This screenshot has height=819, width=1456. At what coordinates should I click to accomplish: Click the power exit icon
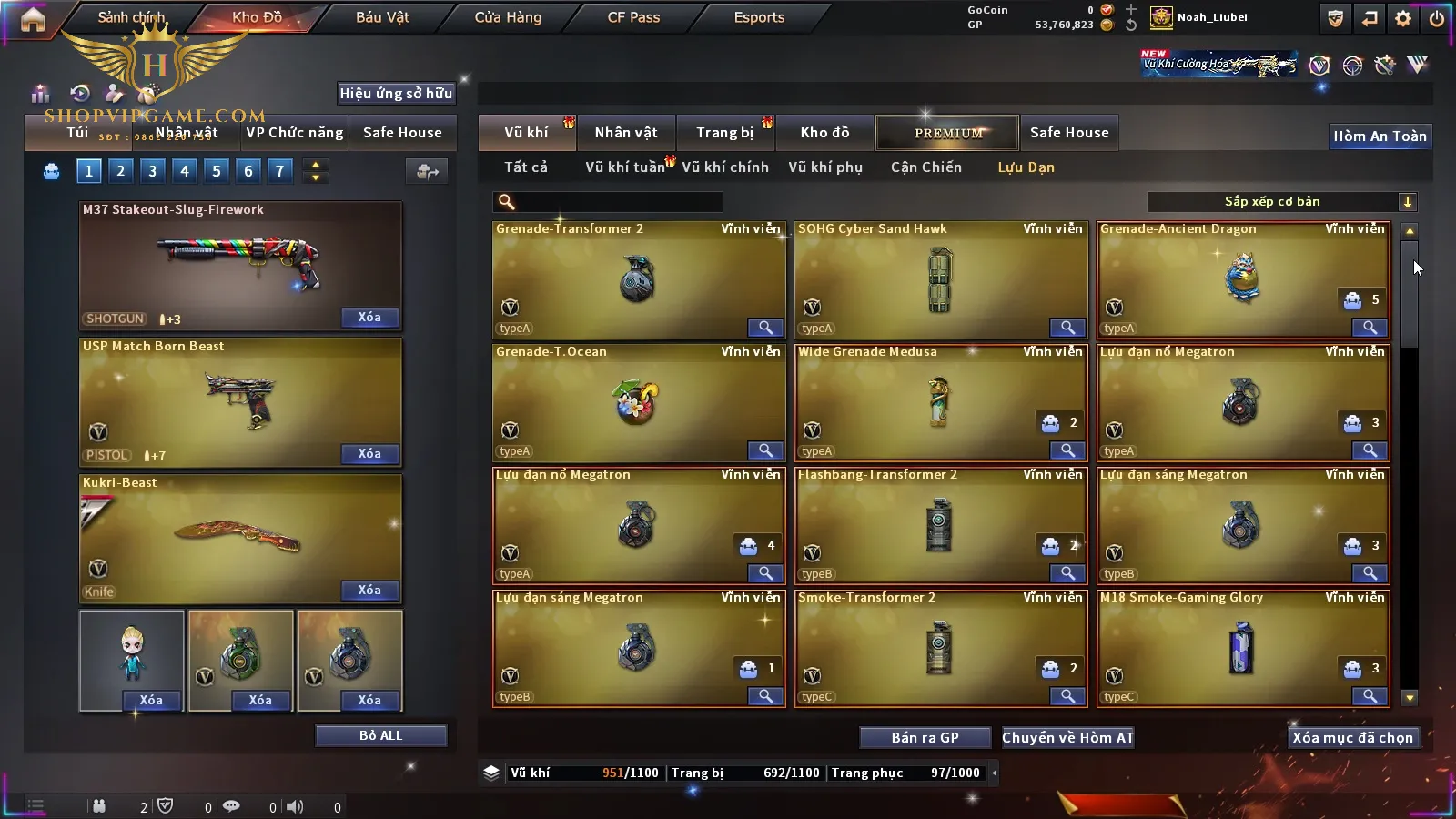(1437, 18)
